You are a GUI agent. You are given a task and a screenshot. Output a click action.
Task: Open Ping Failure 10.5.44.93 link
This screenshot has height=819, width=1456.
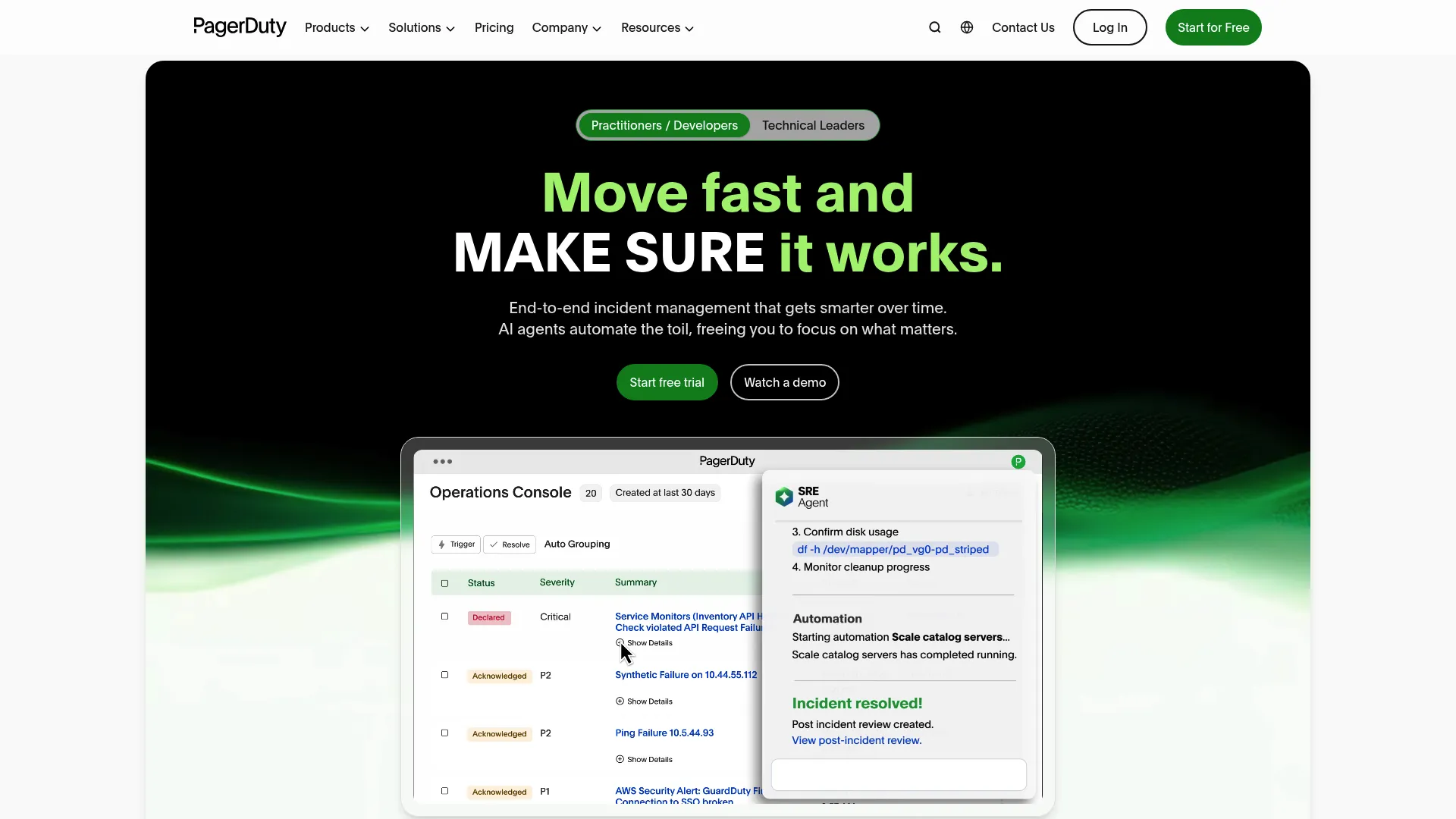tap(664, 733)
